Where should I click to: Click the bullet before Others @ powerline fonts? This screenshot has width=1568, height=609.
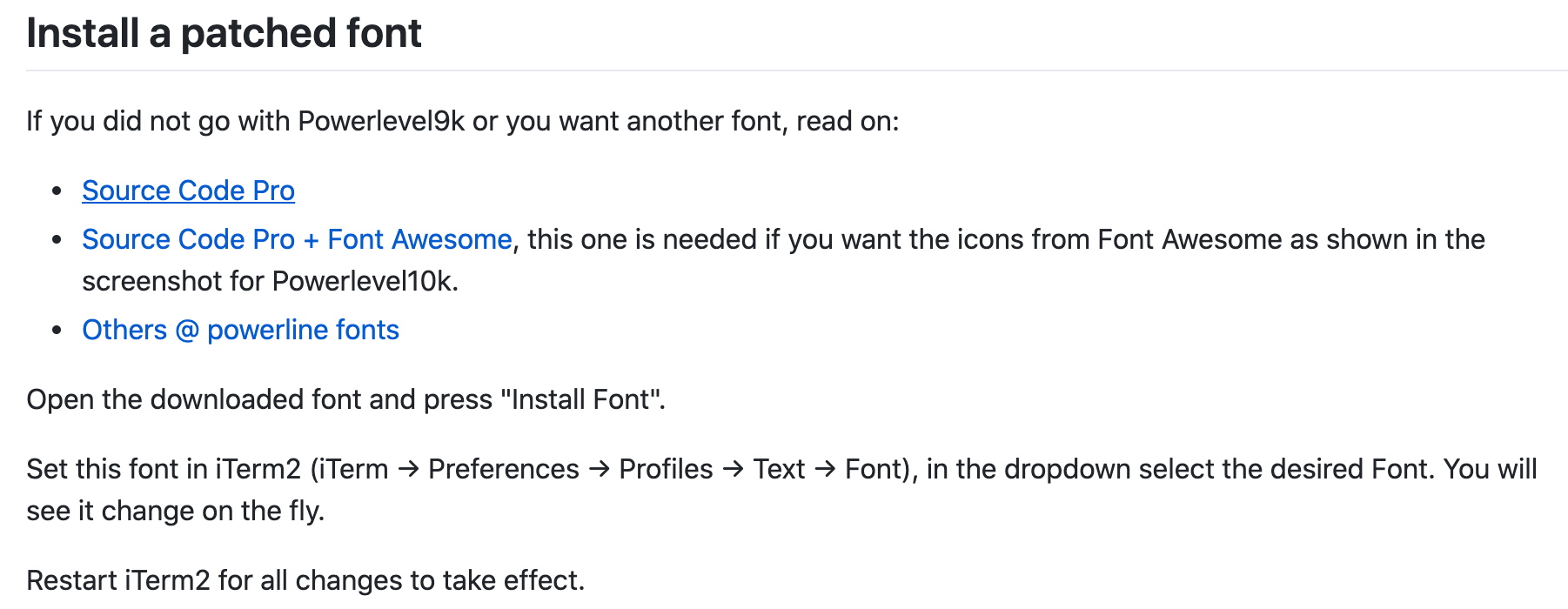point(57,330)
